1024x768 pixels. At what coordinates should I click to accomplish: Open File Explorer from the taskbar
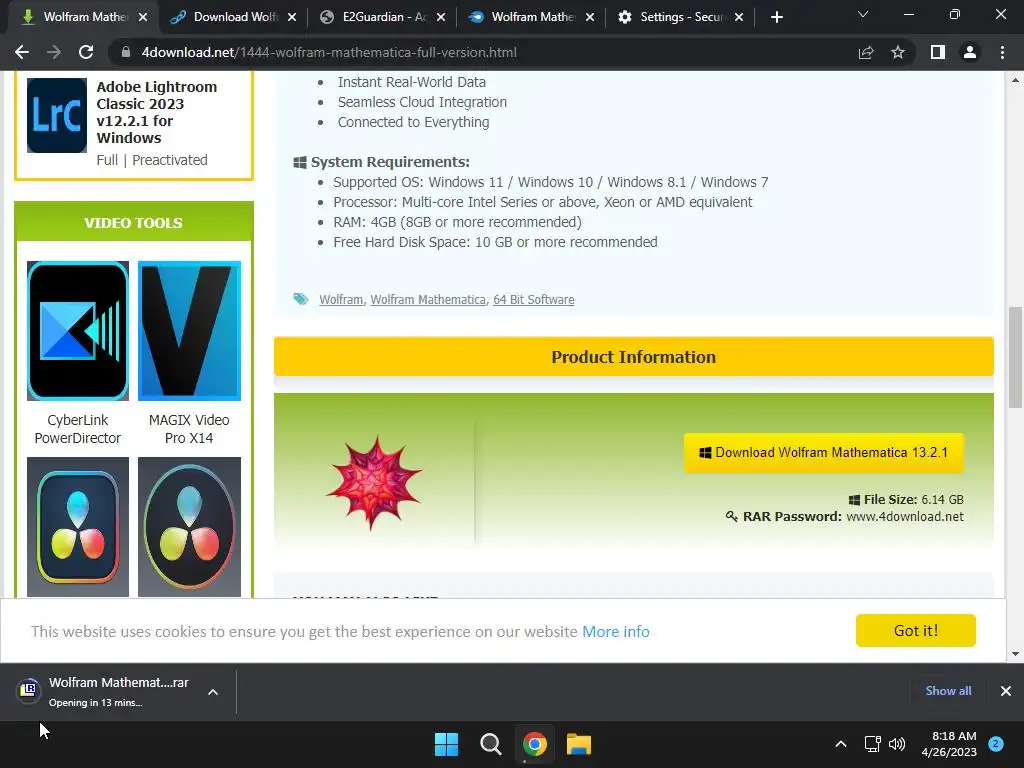[x=579, y=744]
